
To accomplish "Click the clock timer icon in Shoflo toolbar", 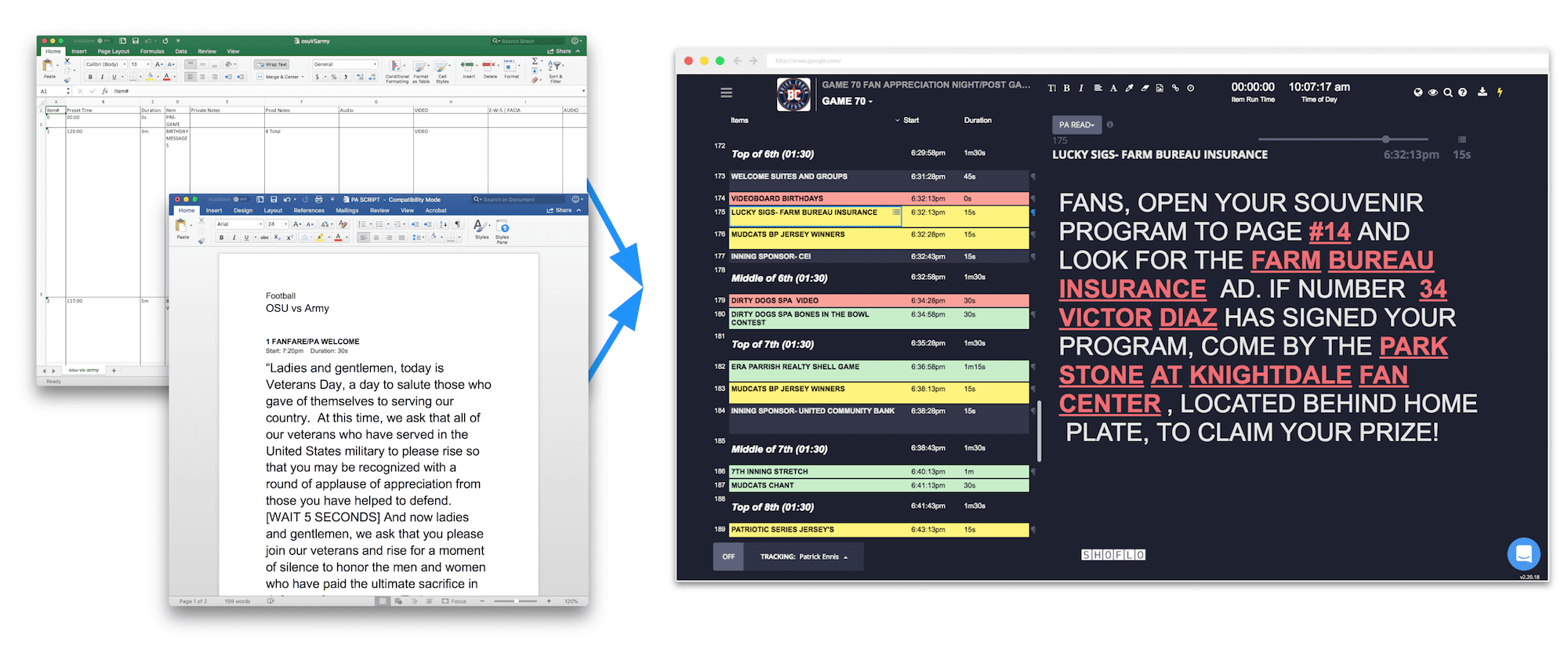I will 1190,89.
